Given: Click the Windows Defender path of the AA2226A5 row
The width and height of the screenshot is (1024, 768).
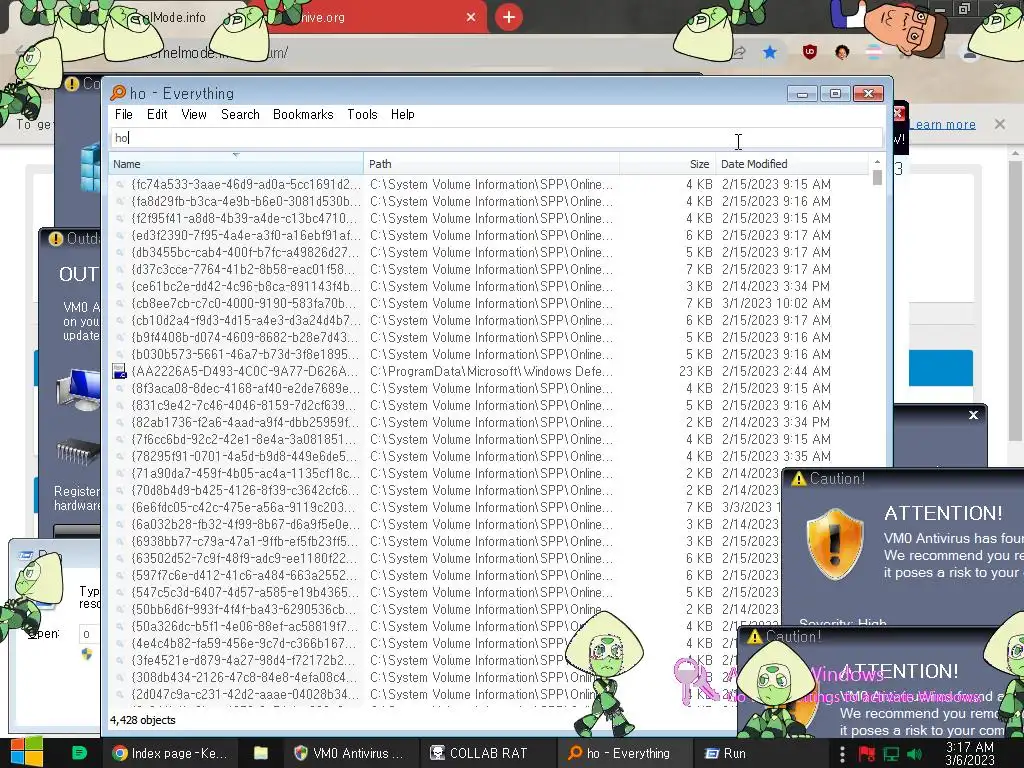Looking at the screenshot, I should click(x=491, y=372).
